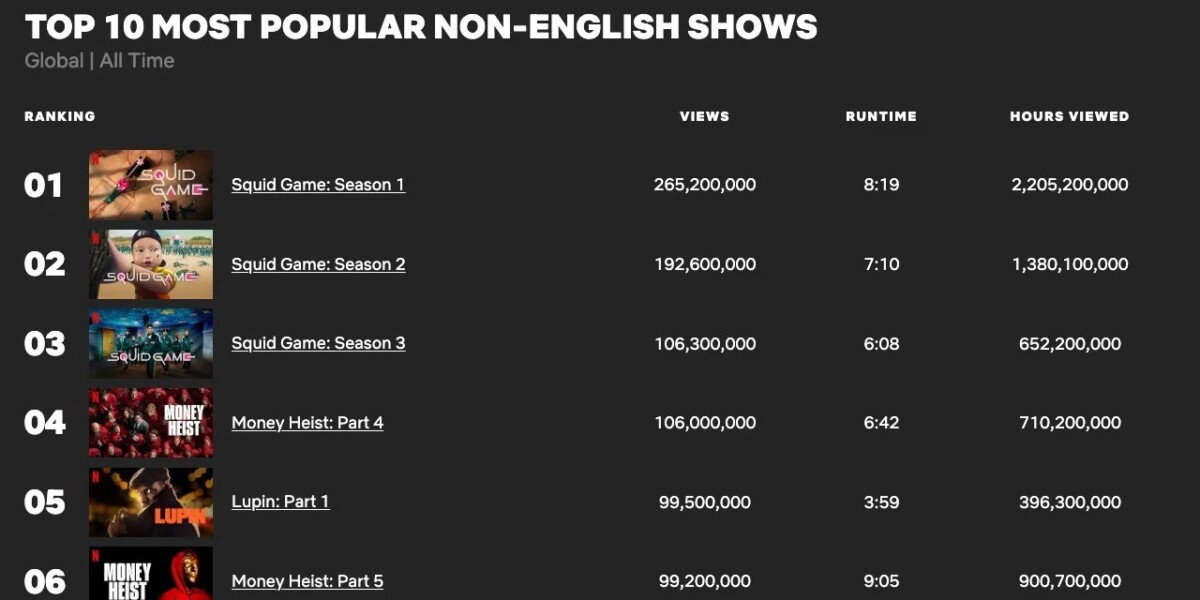Open the Squid Game: Season 1 link
Viewport: 1200px width, 600px height.
[318, 185]
